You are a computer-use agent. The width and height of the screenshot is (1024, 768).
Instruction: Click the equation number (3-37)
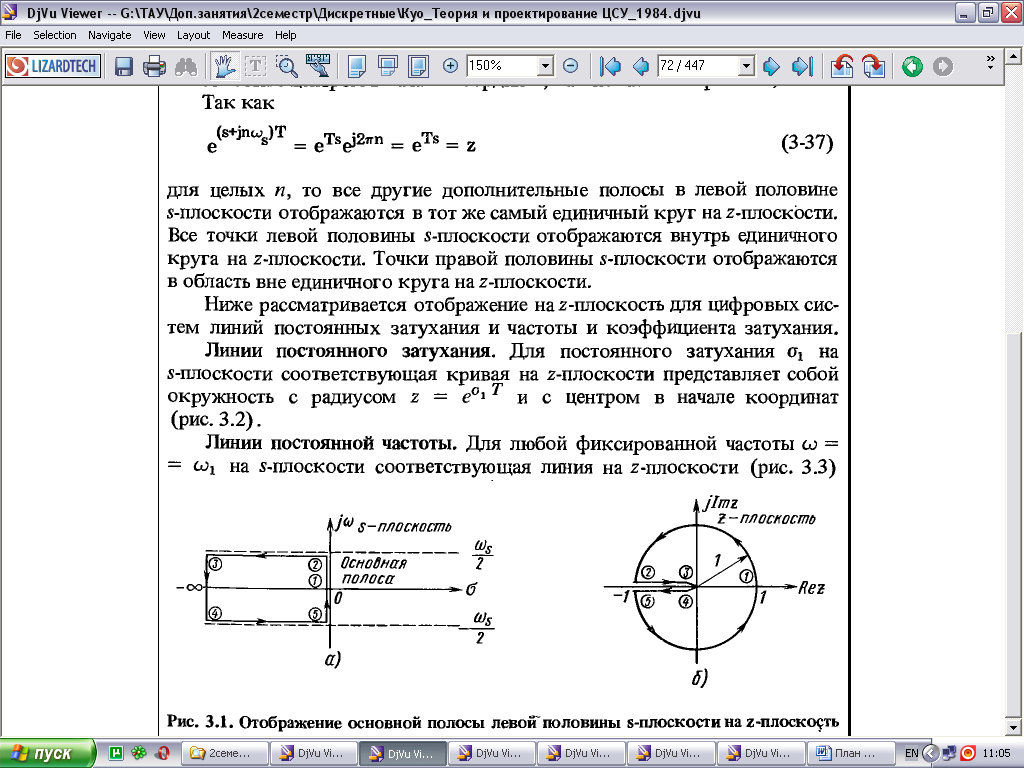[x=807, y=142]
